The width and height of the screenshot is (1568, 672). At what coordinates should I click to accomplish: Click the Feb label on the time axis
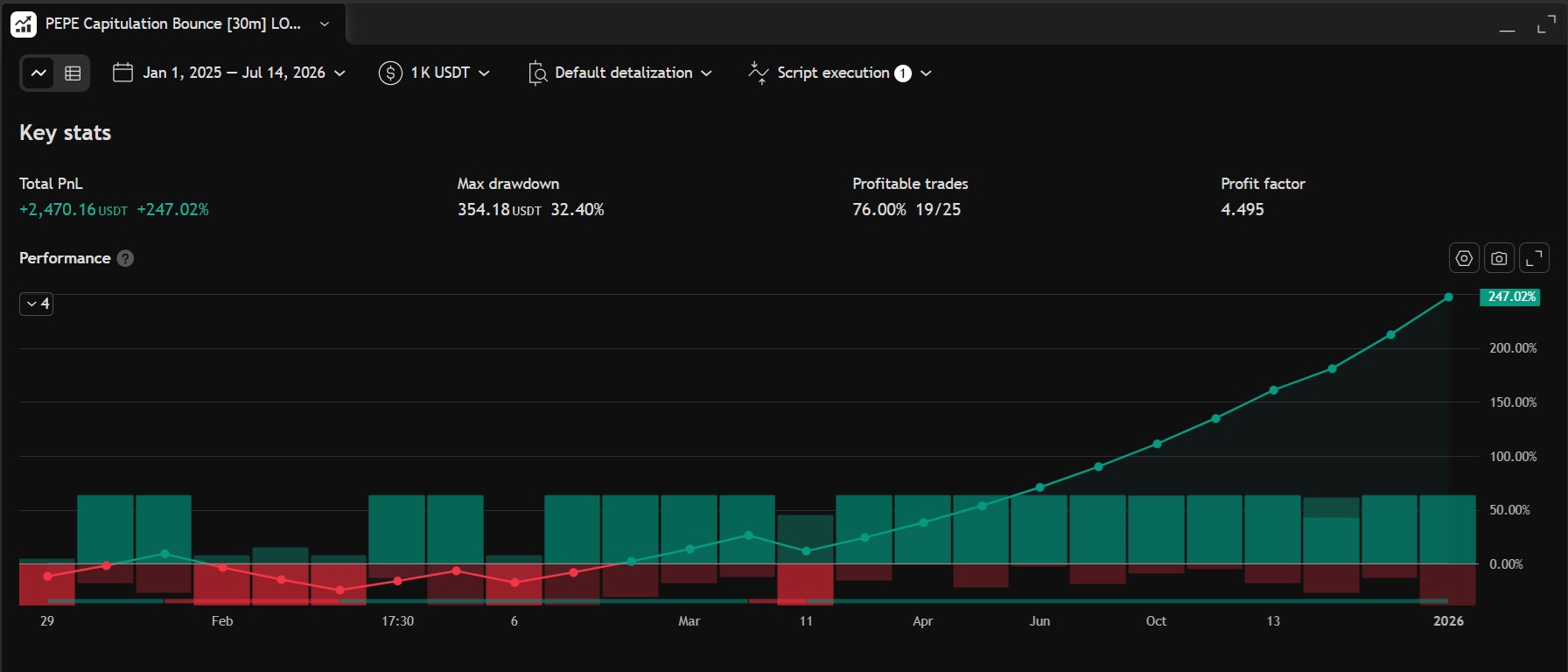[222, 621]
